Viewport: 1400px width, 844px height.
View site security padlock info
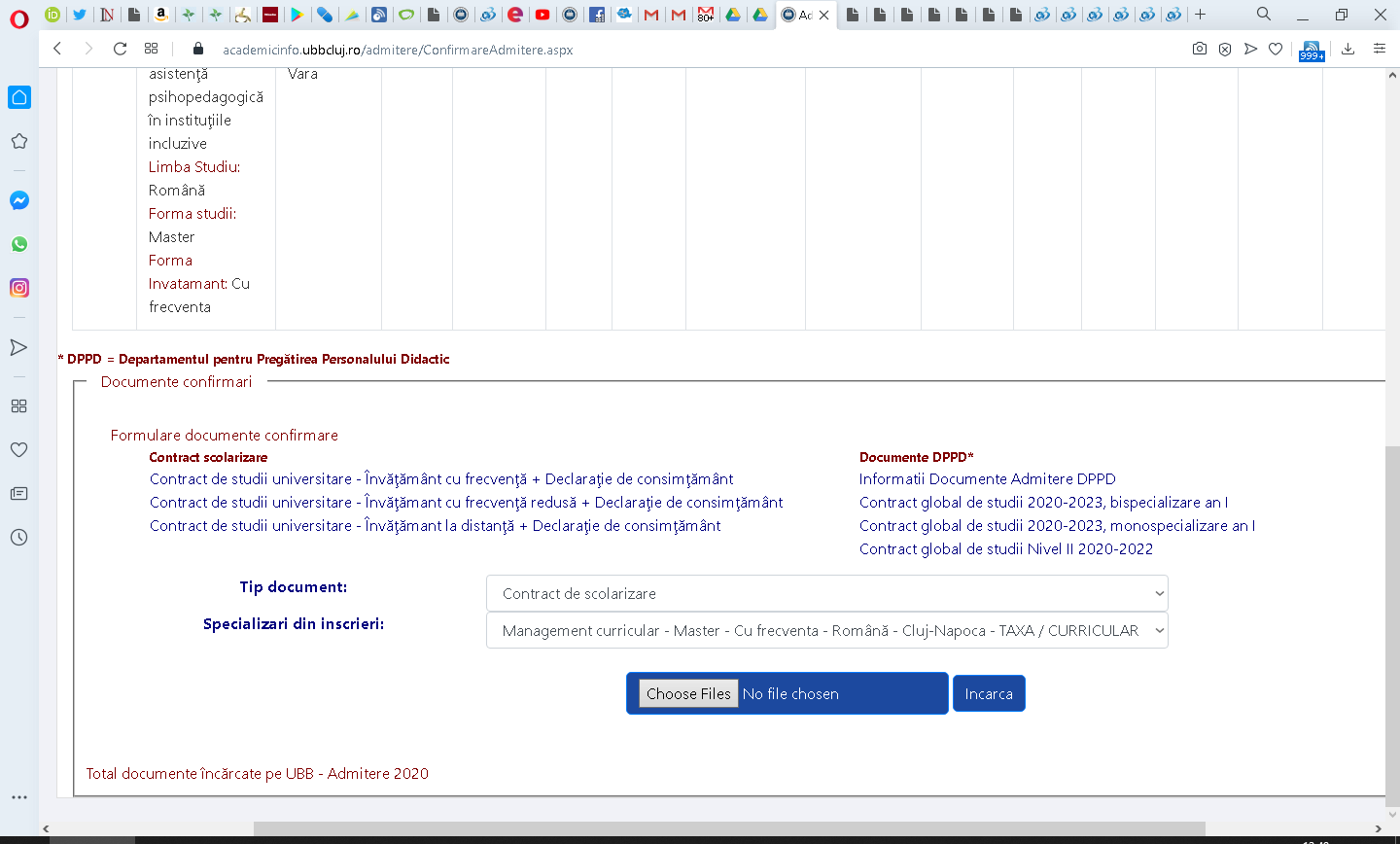(198, 49)
